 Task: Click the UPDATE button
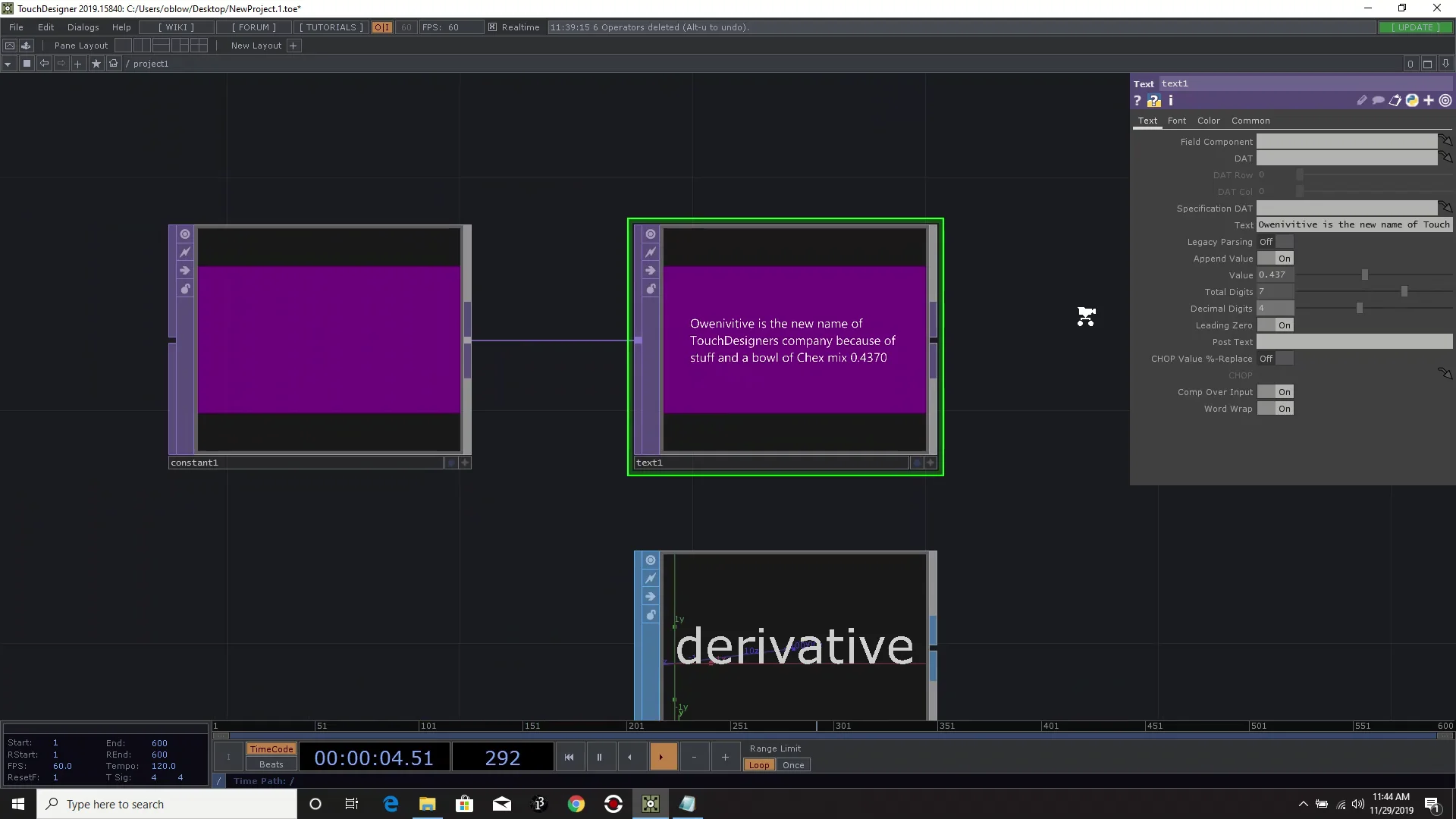click(1417, 27)
